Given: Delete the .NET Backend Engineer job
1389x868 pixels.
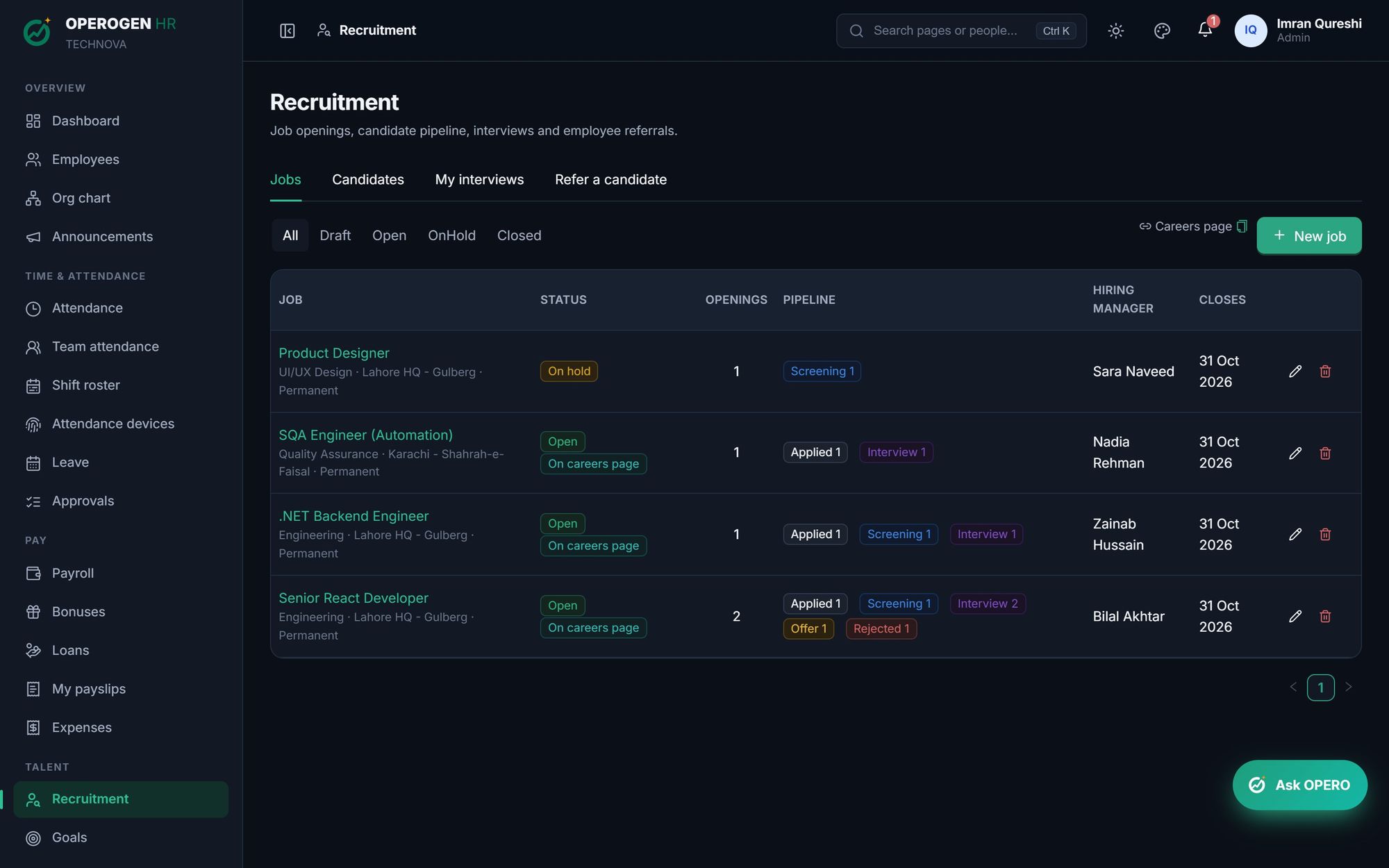Looking at the screenshot, I should coord(1325,535).
